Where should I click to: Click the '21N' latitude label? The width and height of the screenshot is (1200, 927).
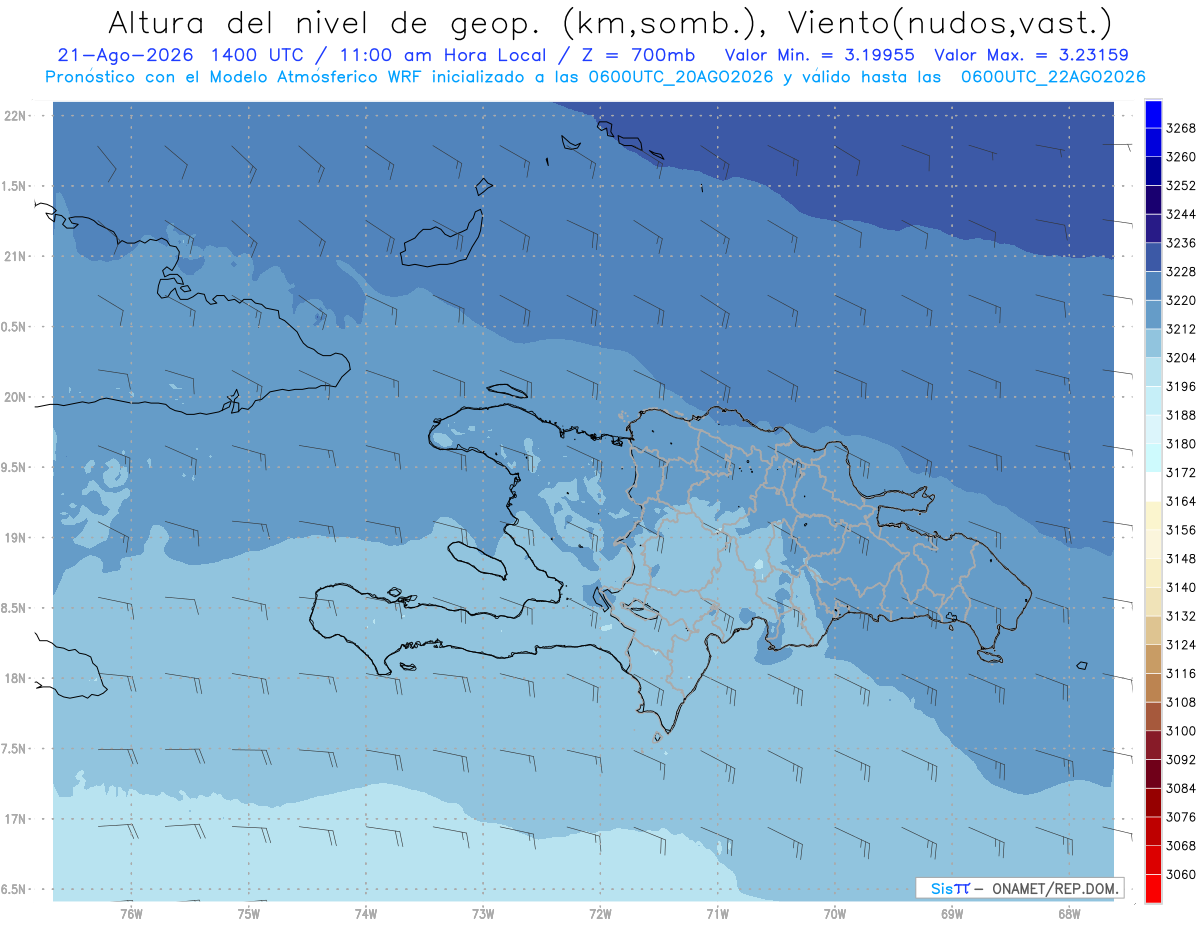pyautogui.click(x=16, y=256)
